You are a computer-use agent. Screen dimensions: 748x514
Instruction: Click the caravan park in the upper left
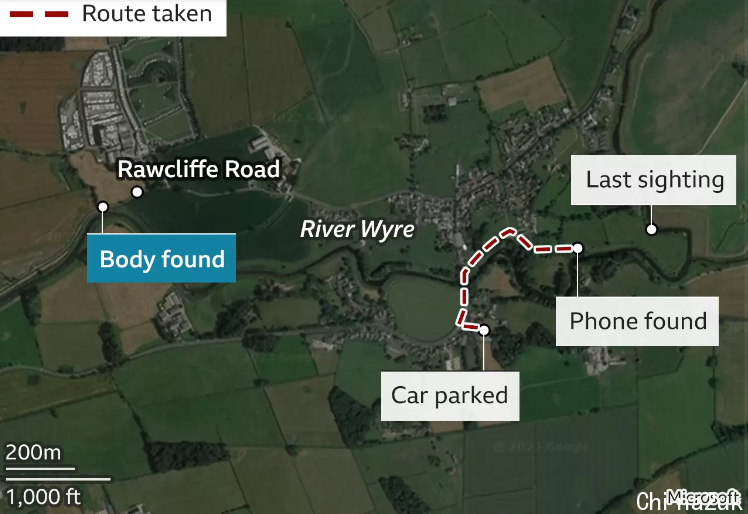(103, 102)
